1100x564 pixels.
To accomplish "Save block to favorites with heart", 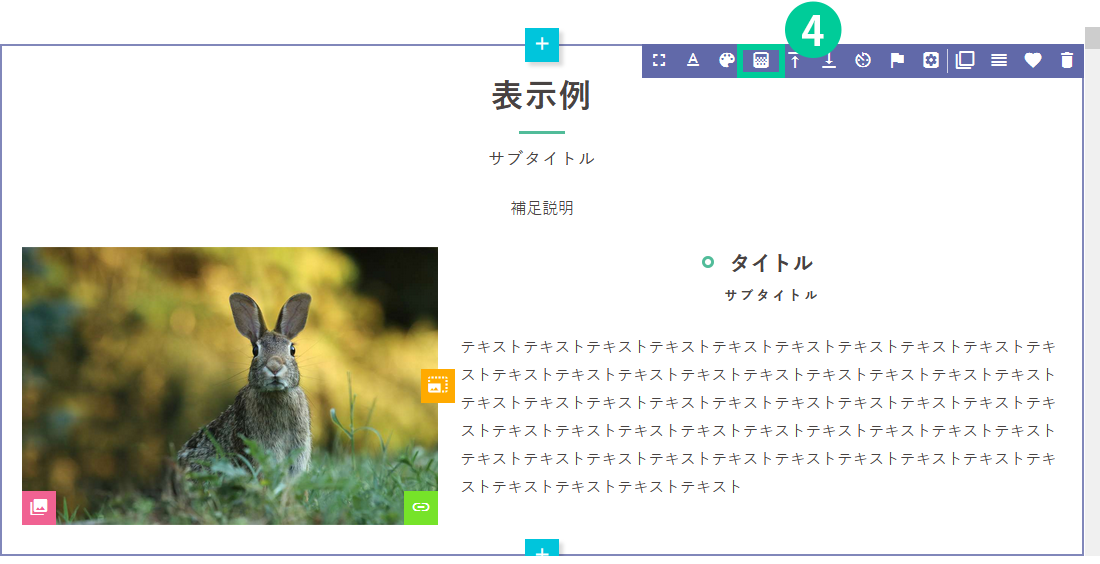I will [1033, 61].
